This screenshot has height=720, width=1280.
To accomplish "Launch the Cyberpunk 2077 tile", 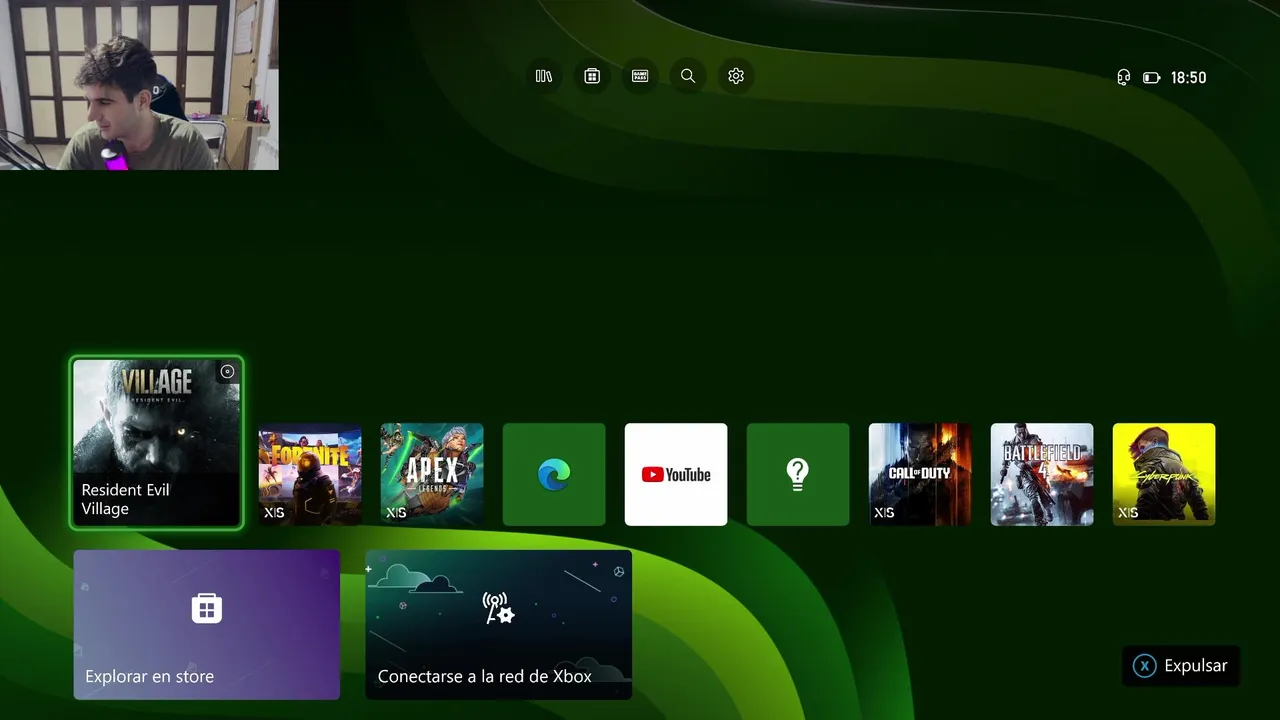I will (1164, 474).
